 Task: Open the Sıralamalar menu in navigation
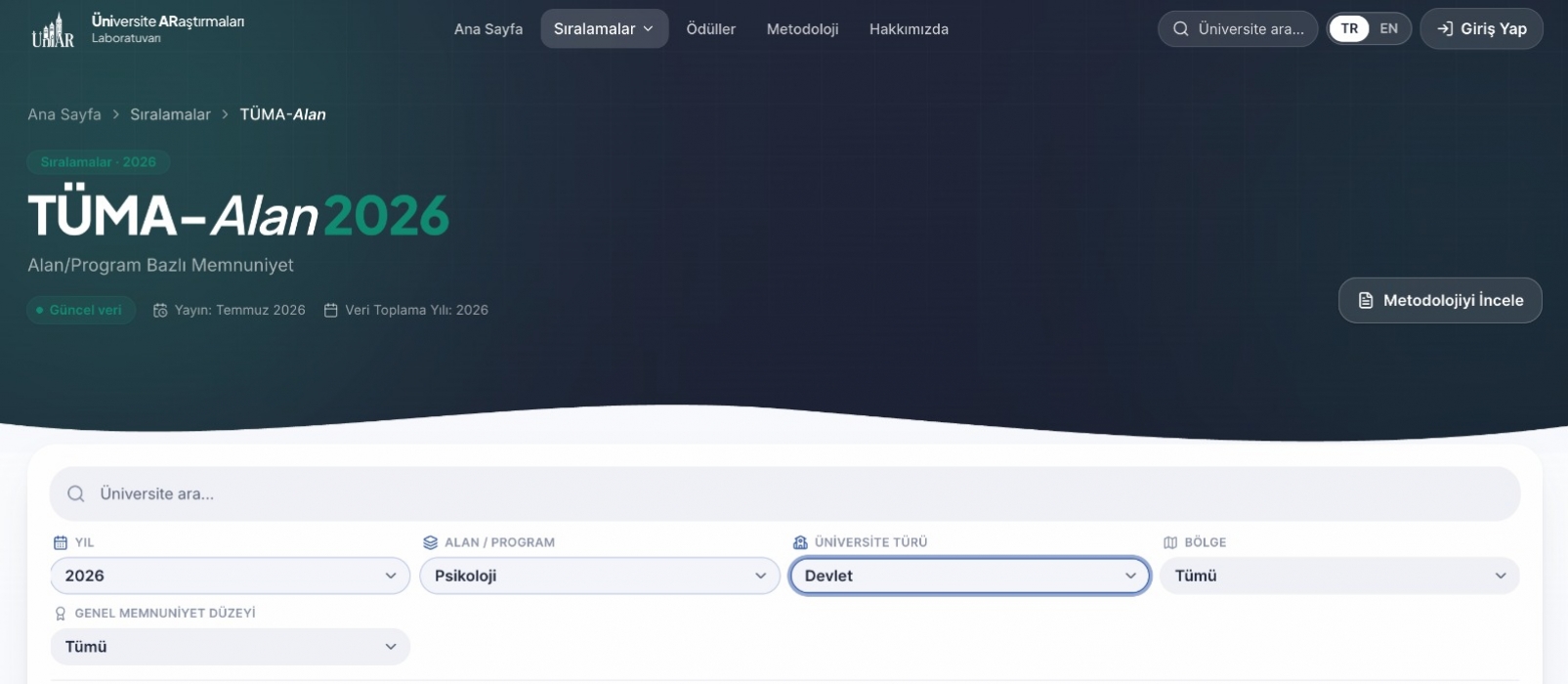[604, 29]
